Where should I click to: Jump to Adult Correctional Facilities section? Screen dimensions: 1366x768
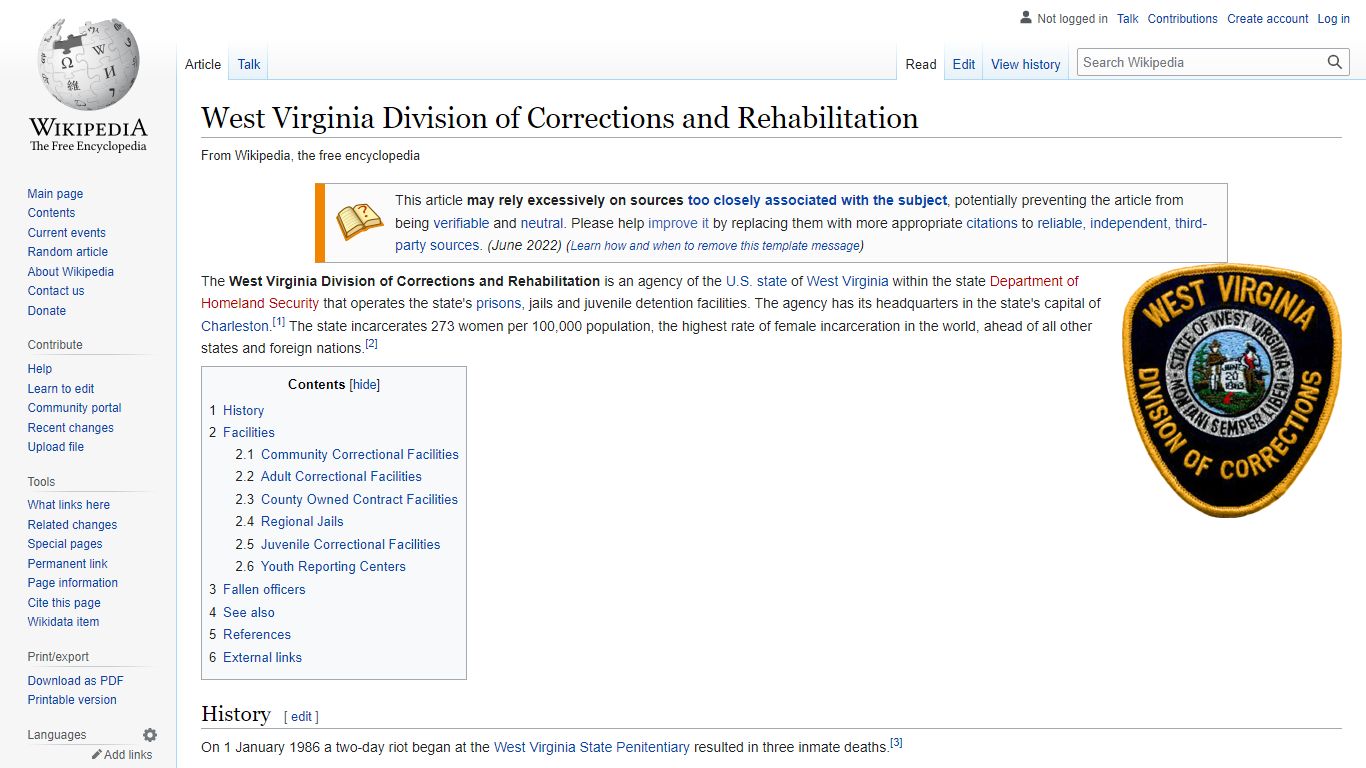coord(341,477)
